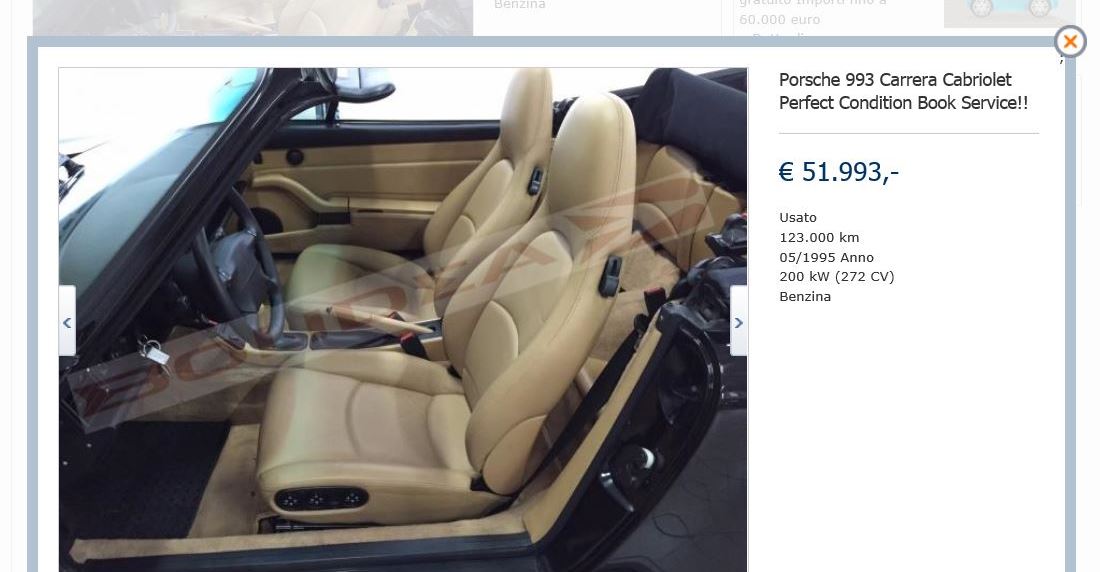The width and height of the screenshot is (1100, 572).
Task: Click the dimmed 60.000 euro text
Action: 779,20
